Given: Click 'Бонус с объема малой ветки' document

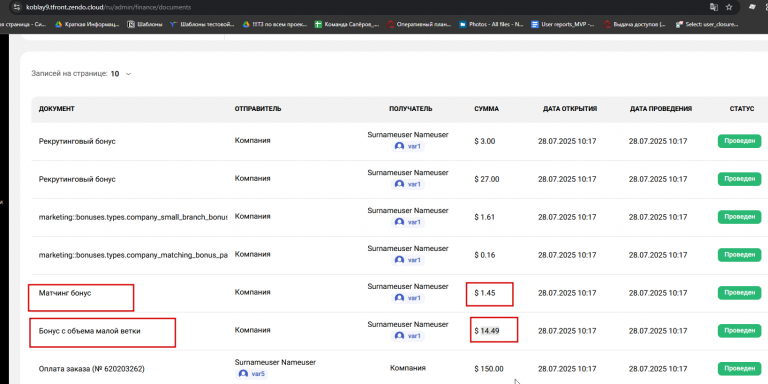Looking at the screenshot, I should pyautogui.click(x=90, y=331).
